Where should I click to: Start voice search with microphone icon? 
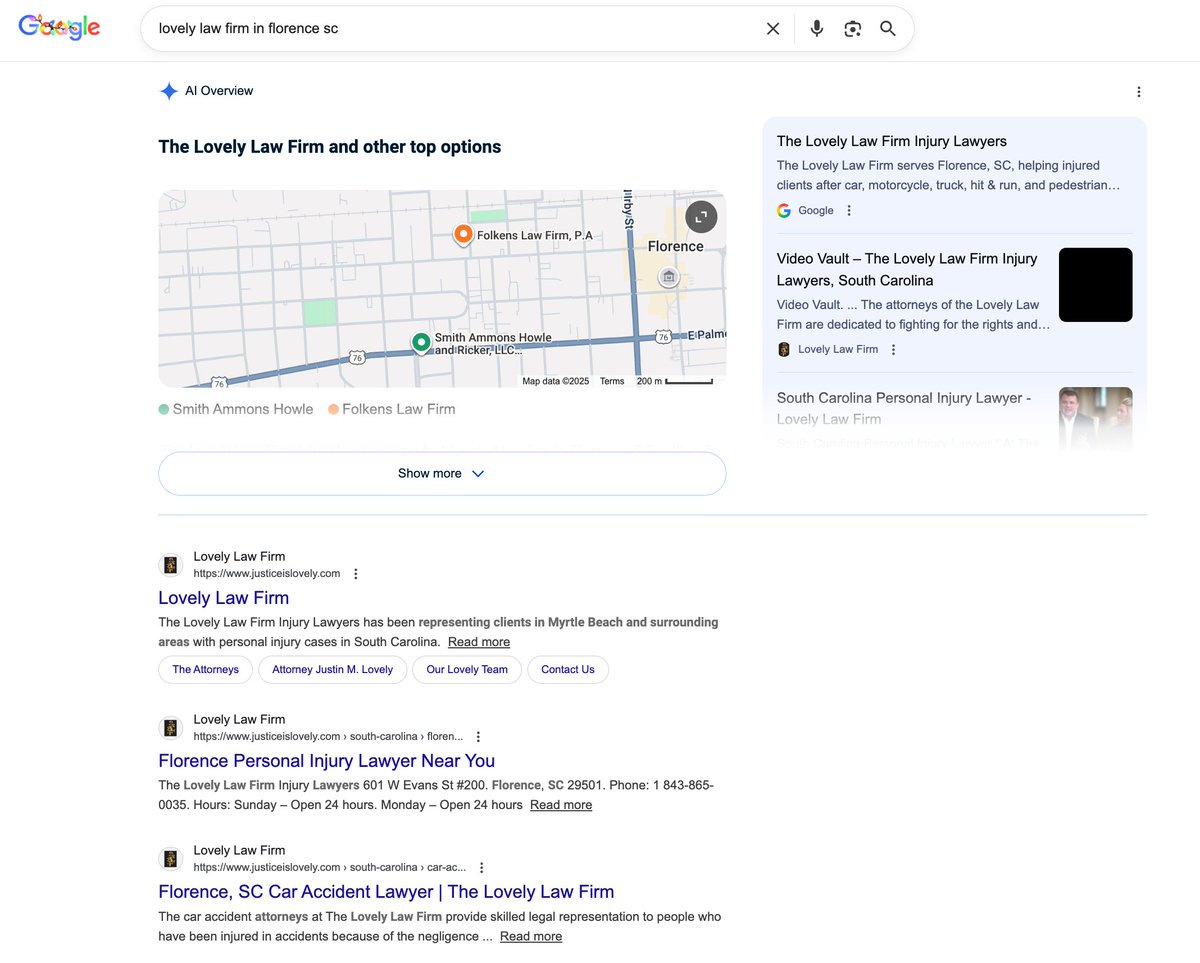(817, 29)
